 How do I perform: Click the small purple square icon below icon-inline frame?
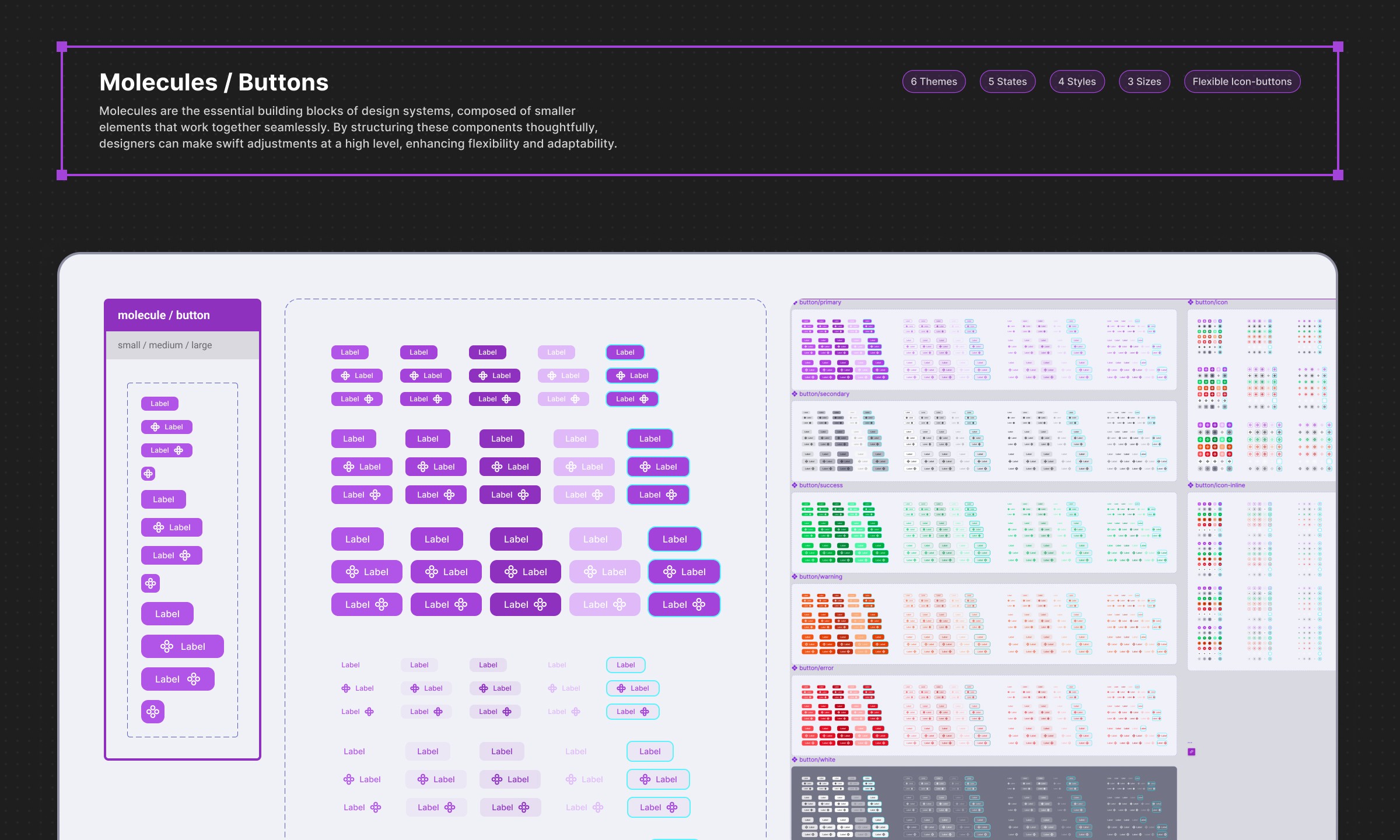pos(1191,752)
